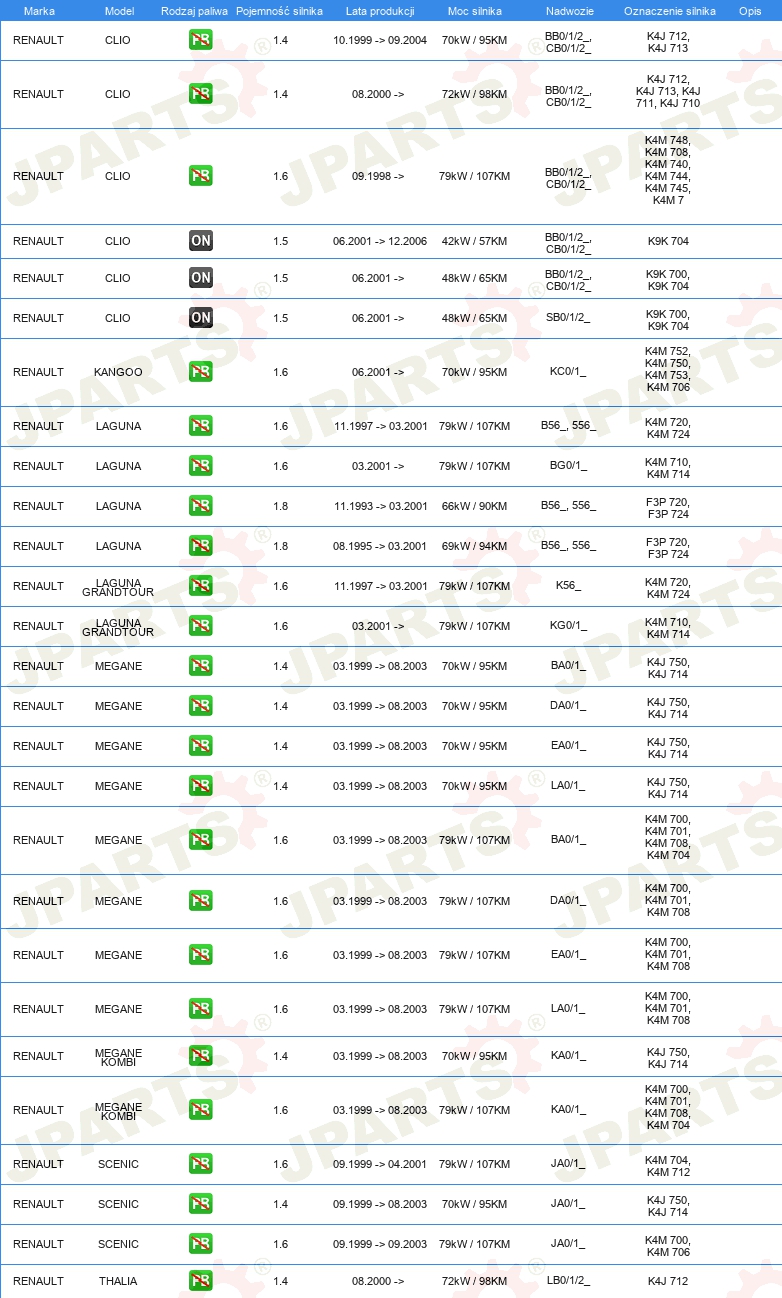Click the KANGOO model cell

(118, 372)
